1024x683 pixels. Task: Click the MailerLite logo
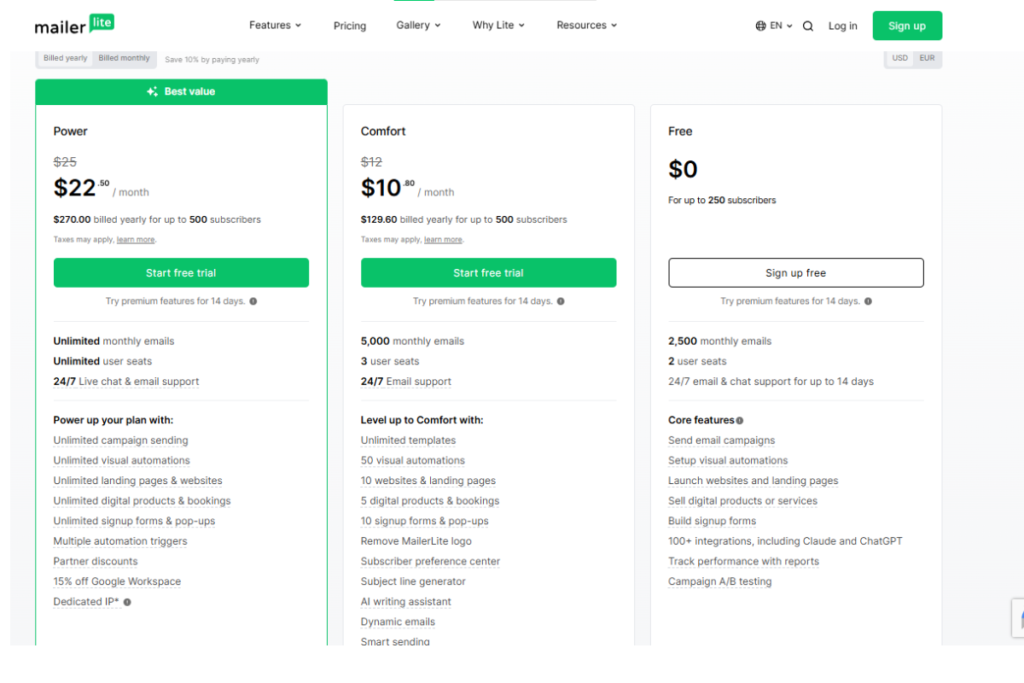pyautogui.click(x=74, y=25)
